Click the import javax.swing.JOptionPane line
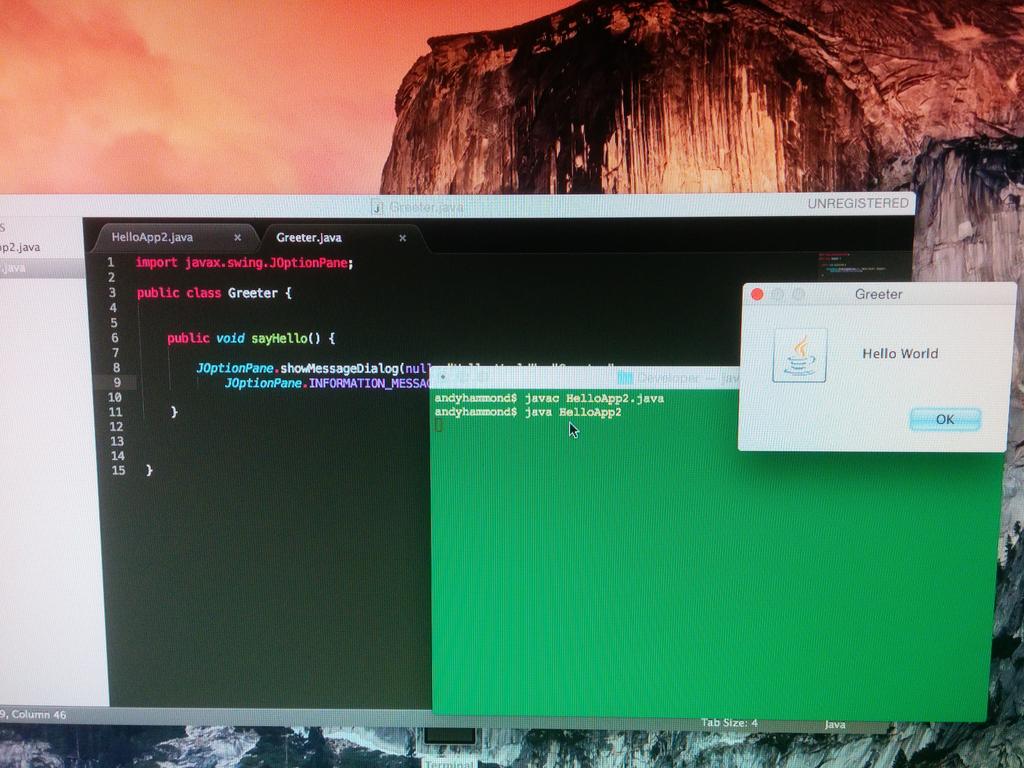Image resolution: width=1024 pixels, height=768 pixels. (244, 263)
